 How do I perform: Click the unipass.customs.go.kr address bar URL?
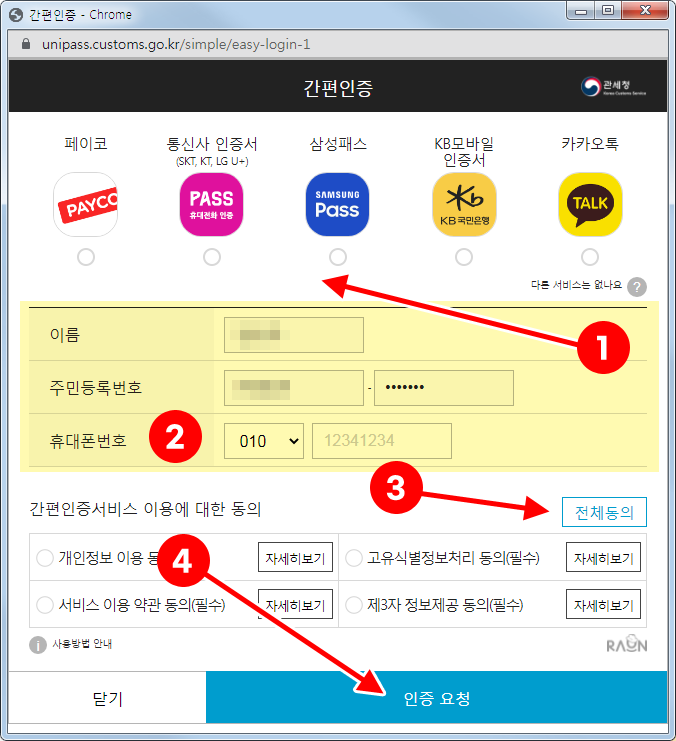point(176,44)
